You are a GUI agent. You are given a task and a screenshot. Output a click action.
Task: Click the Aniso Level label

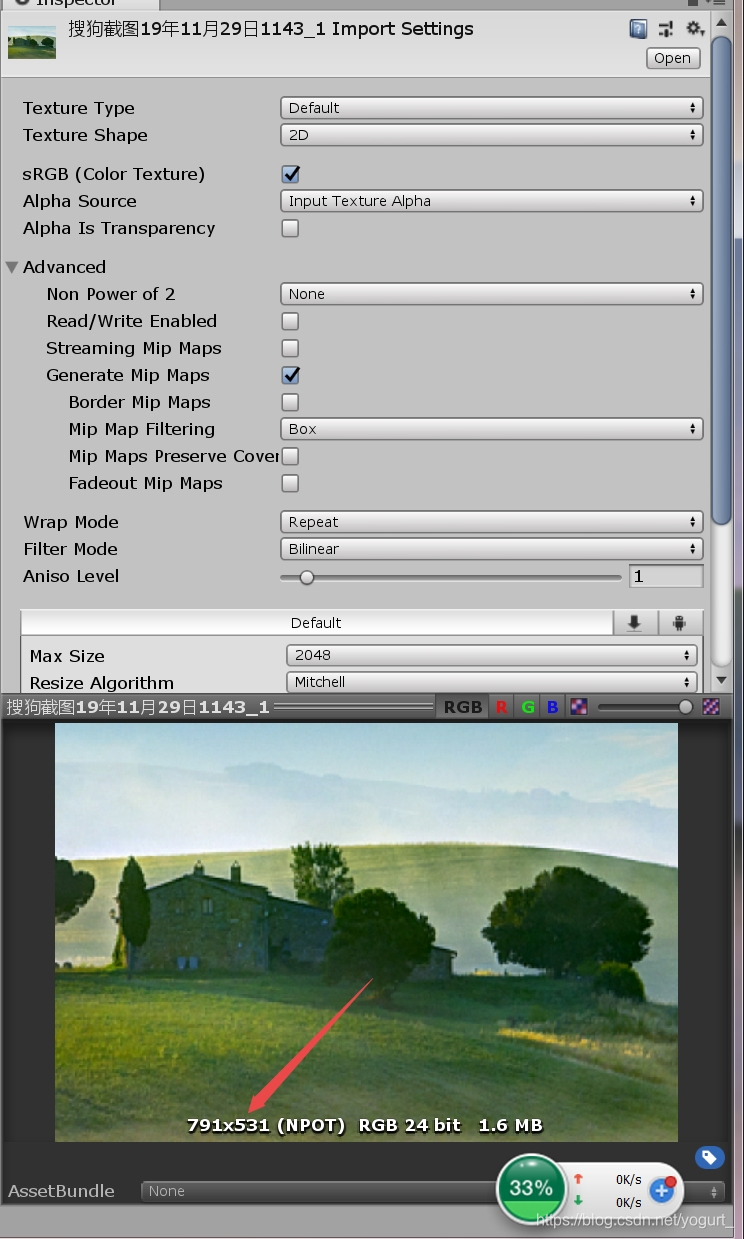[x=71, y=576]
